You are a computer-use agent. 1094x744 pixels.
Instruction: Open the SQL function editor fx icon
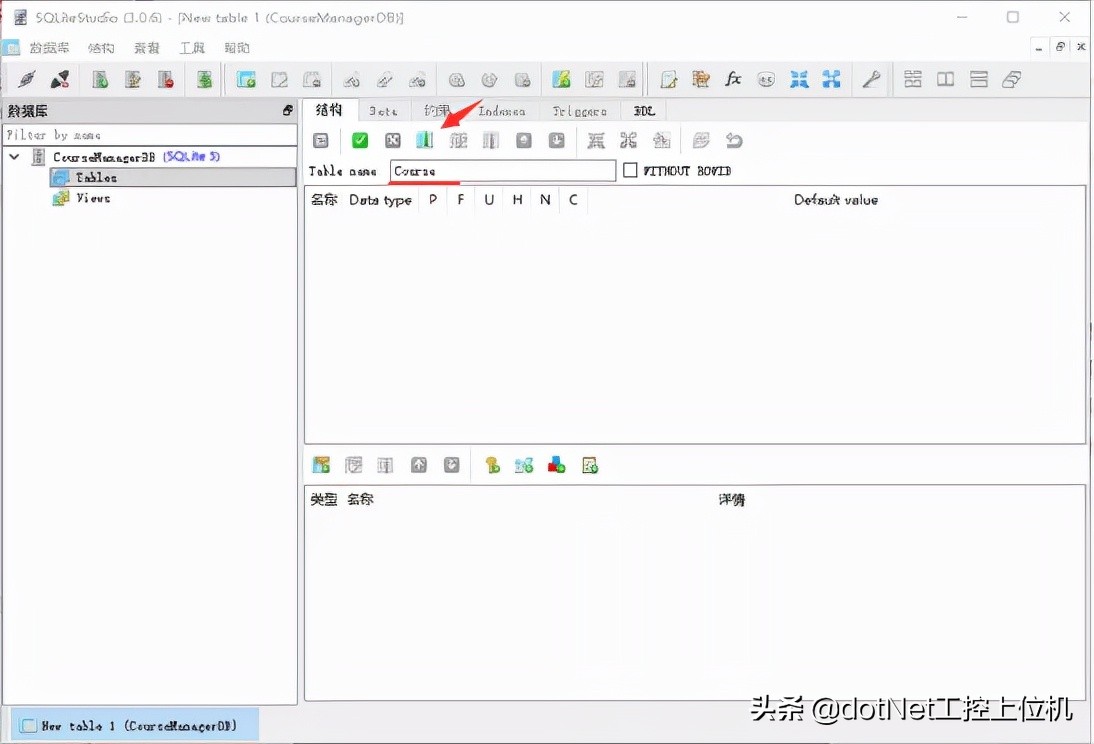tap(733, 79)
